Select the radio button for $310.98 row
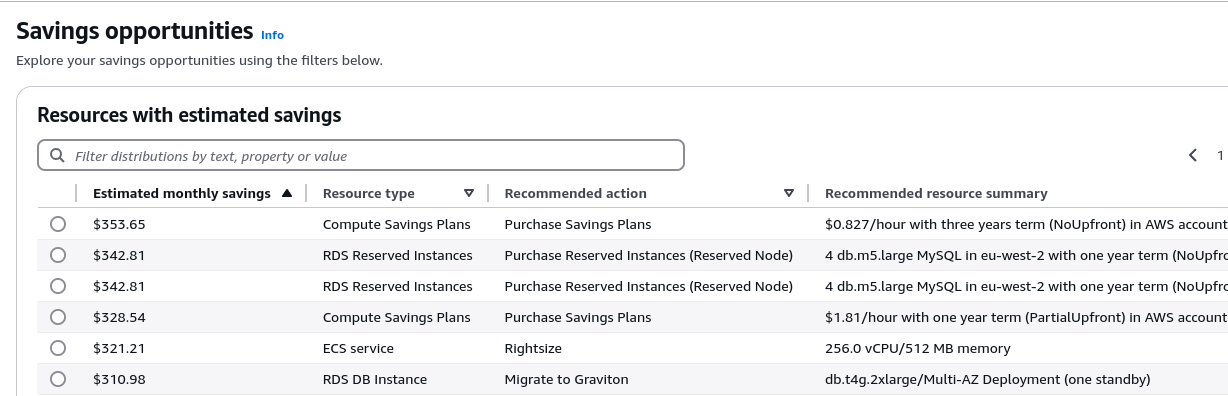Screen dimensions: 1228x396 click(58, 379)
